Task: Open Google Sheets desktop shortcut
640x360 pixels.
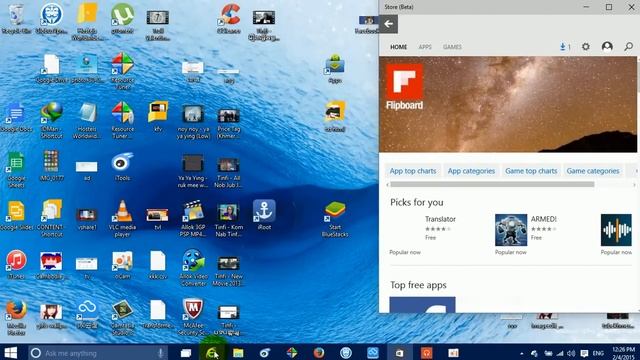Action: [x=16, y=169]
